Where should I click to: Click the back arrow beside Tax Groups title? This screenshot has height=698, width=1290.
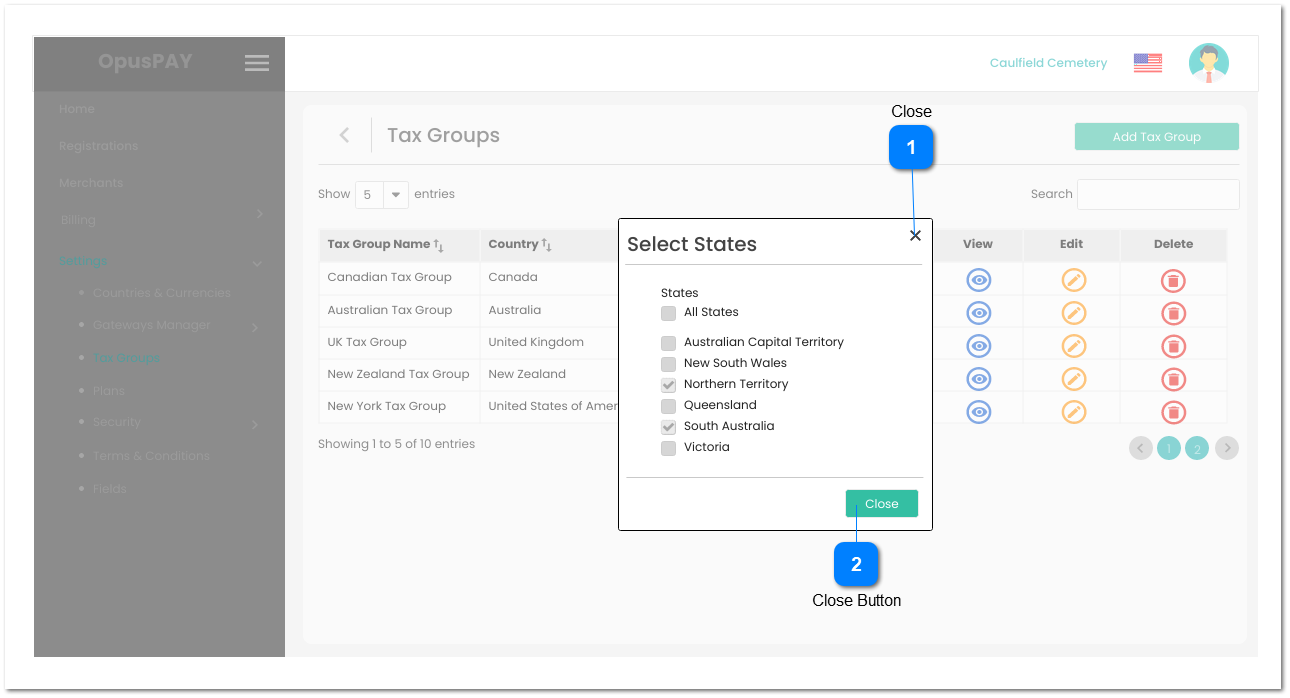click(344, 135)
